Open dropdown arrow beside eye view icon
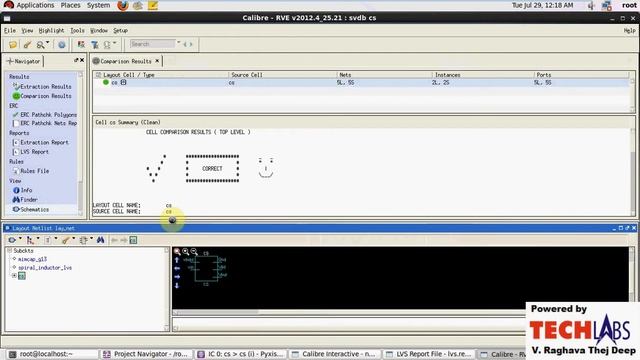640x360 pixels. 20,239
